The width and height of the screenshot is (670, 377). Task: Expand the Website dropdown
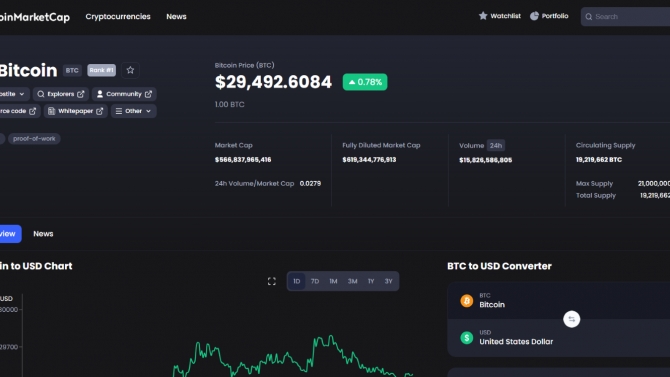14,94
